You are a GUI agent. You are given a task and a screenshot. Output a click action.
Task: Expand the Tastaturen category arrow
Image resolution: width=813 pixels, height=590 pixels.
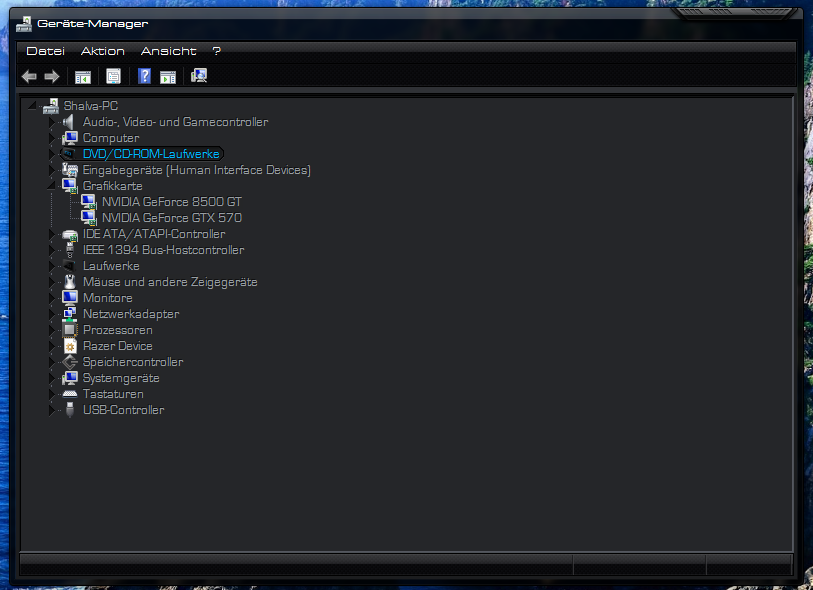tap(51, 395)
